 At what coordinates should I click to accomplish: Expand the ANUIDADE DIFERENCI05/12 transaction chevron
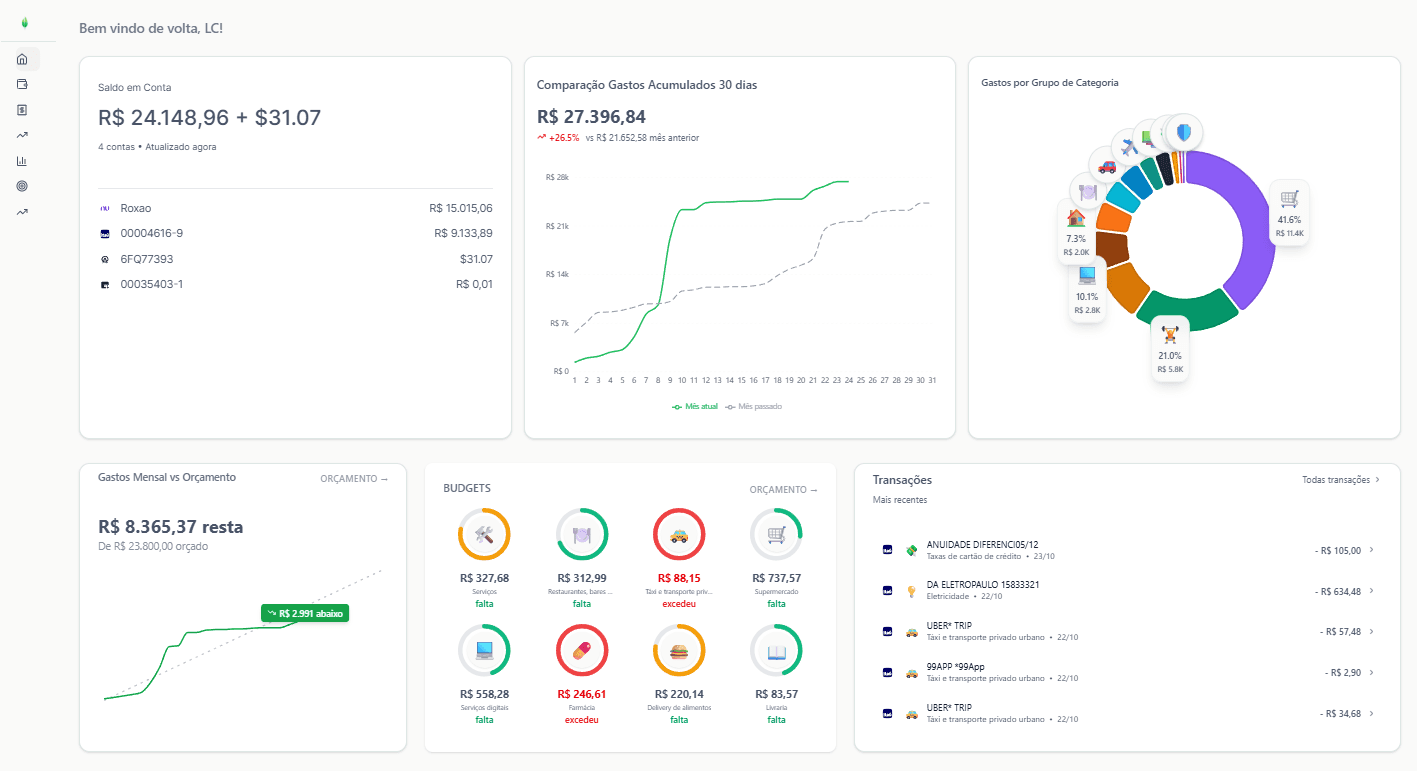[1371, 550]
